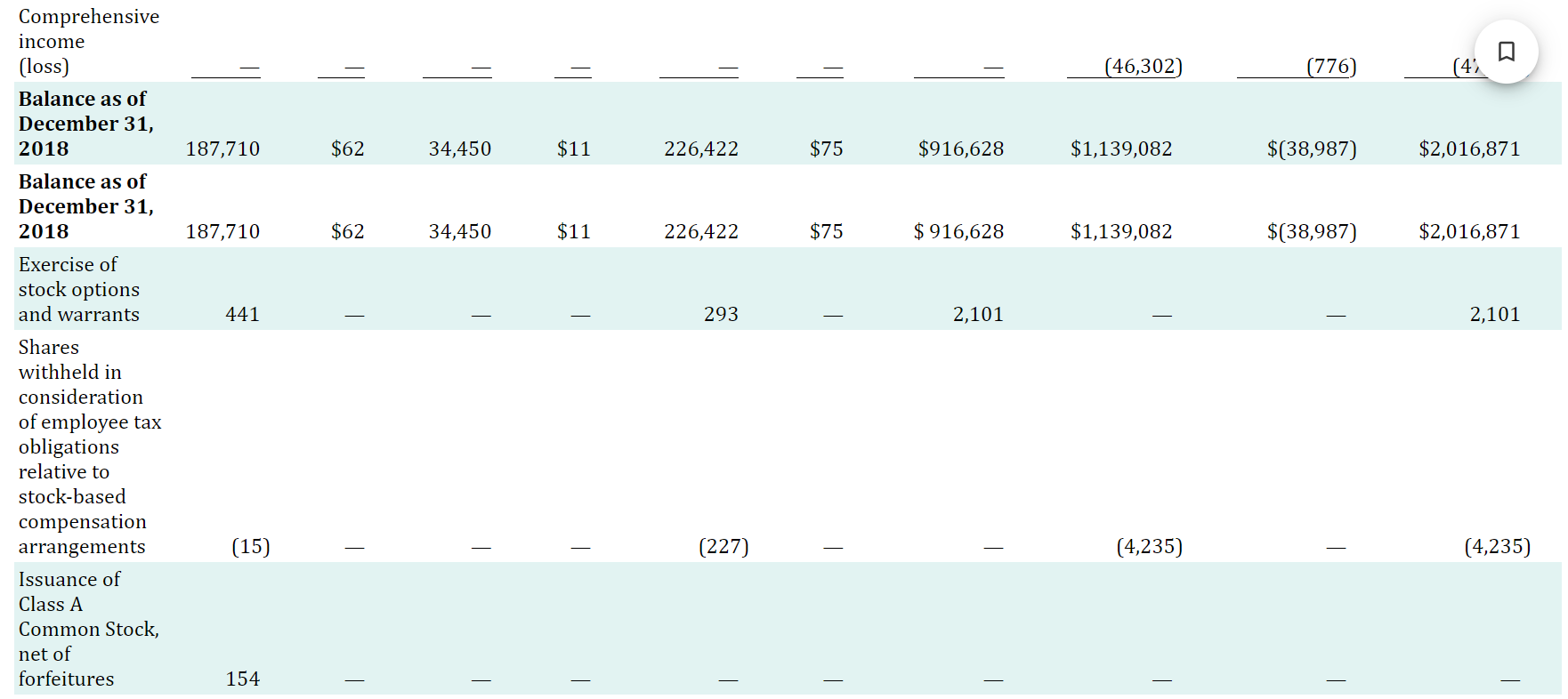Viewport: 1568px width, 699px height.
Task: Select the 187,710 share count cell
Action: (222, 149)
